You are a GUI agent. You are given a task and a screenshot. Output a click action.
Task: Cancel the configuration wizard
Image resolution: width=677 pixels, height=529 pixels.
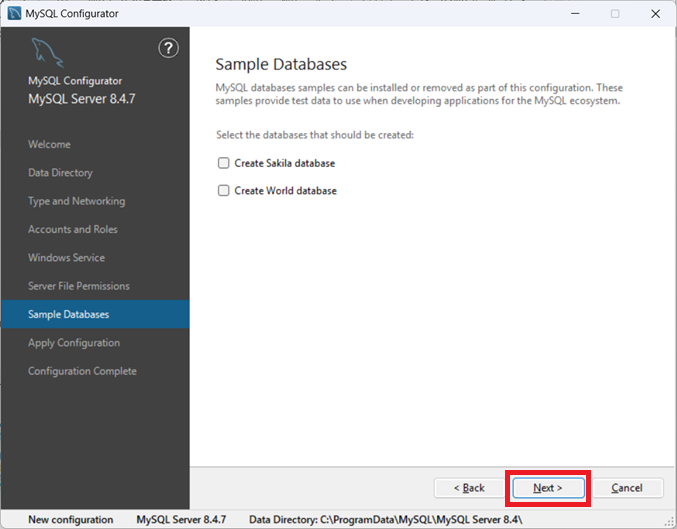tap(626, 488)
